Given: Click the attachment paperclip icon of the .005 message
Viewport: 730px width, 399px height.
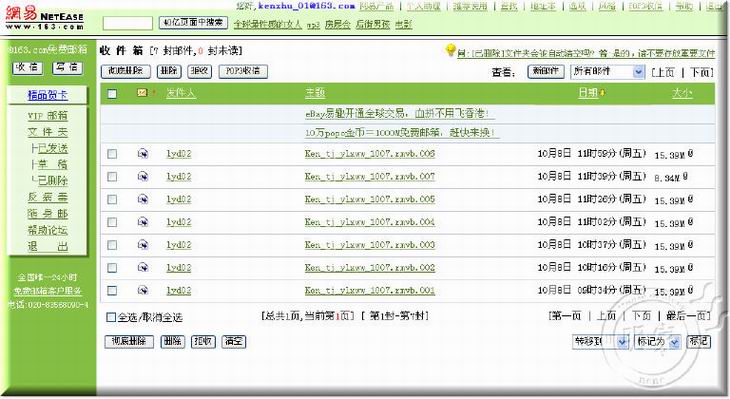Looking at the screenshot, I should click(x=690, y=199).
